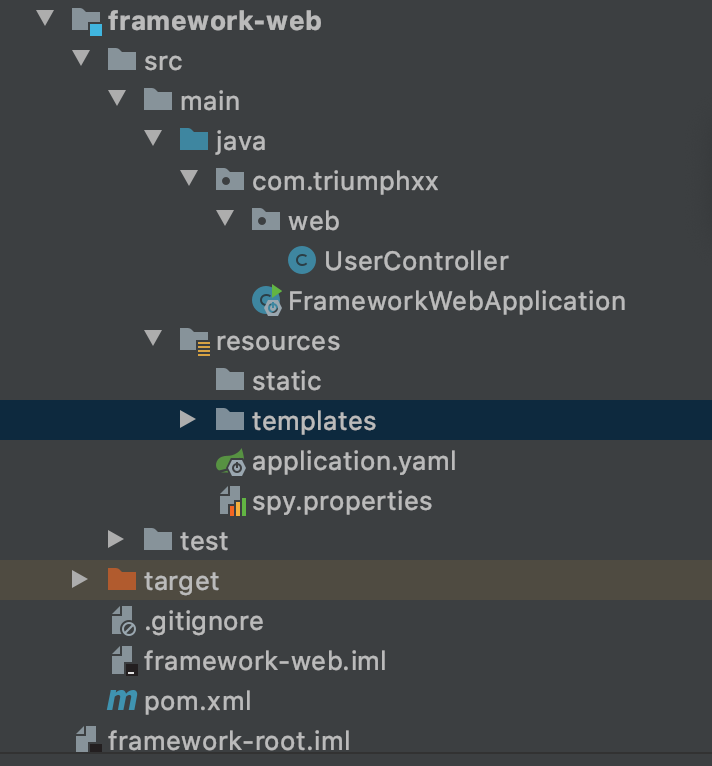Screen dimensions: 712x766
Task: Click the FrameworkWebApplication Spring Boot icon
Action: pyautogui.click(x=267, y=300)
